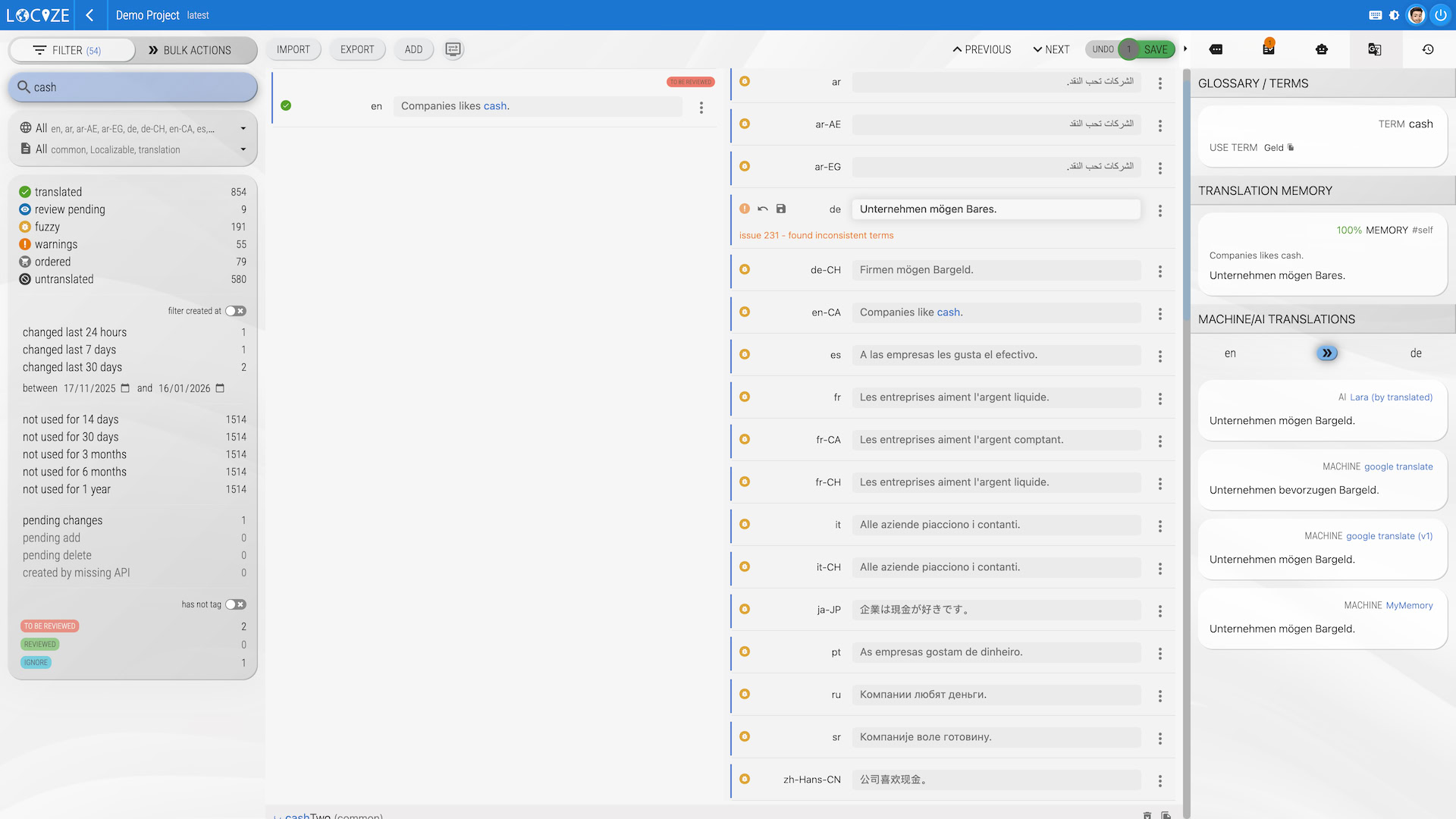The image size is (1456, 819).
Task: Switch to the BULK ACTIONS tab
Action: [190, 50]
